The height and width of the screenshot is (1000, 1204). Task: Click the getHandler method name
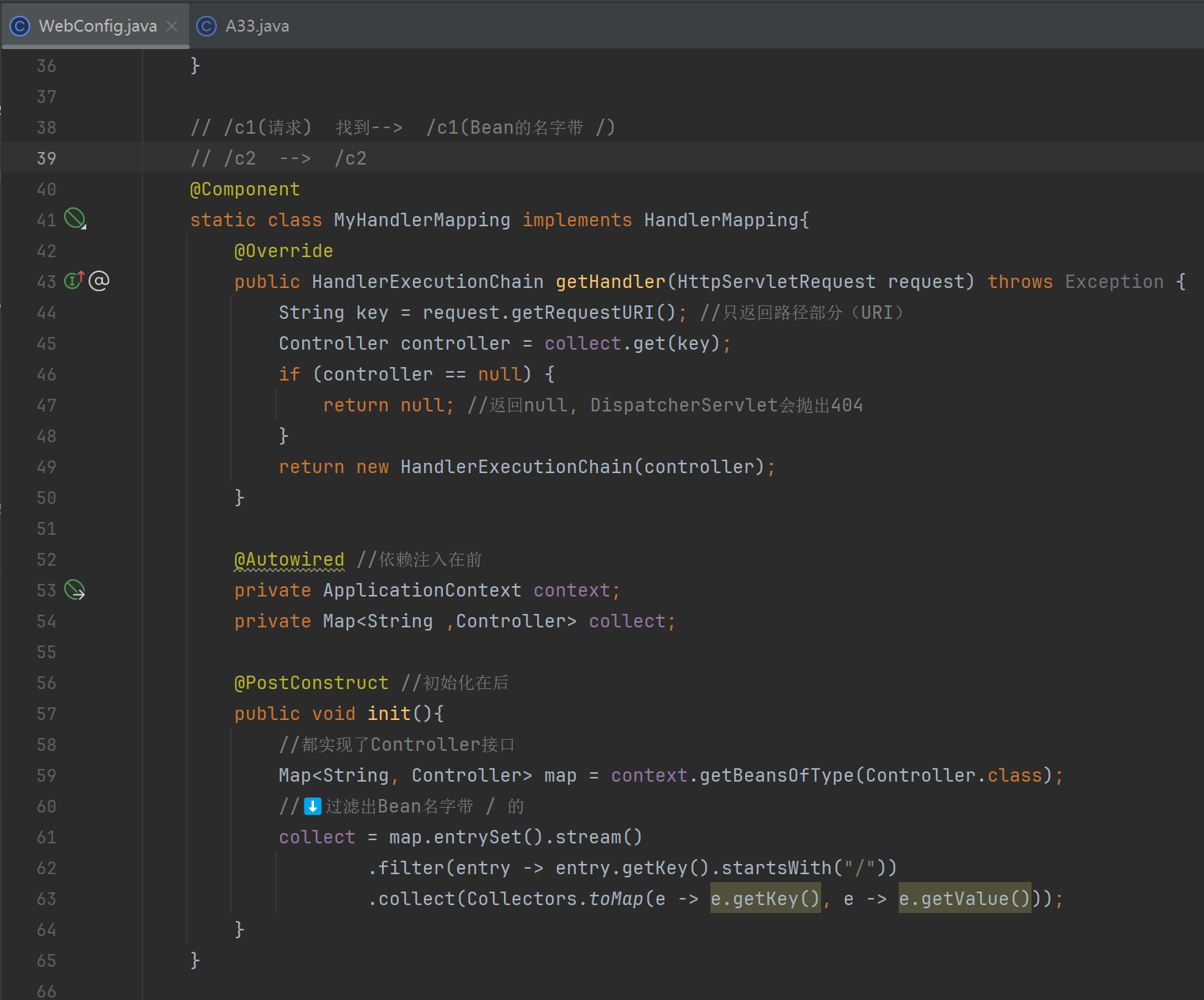click(x=611, y=282)
